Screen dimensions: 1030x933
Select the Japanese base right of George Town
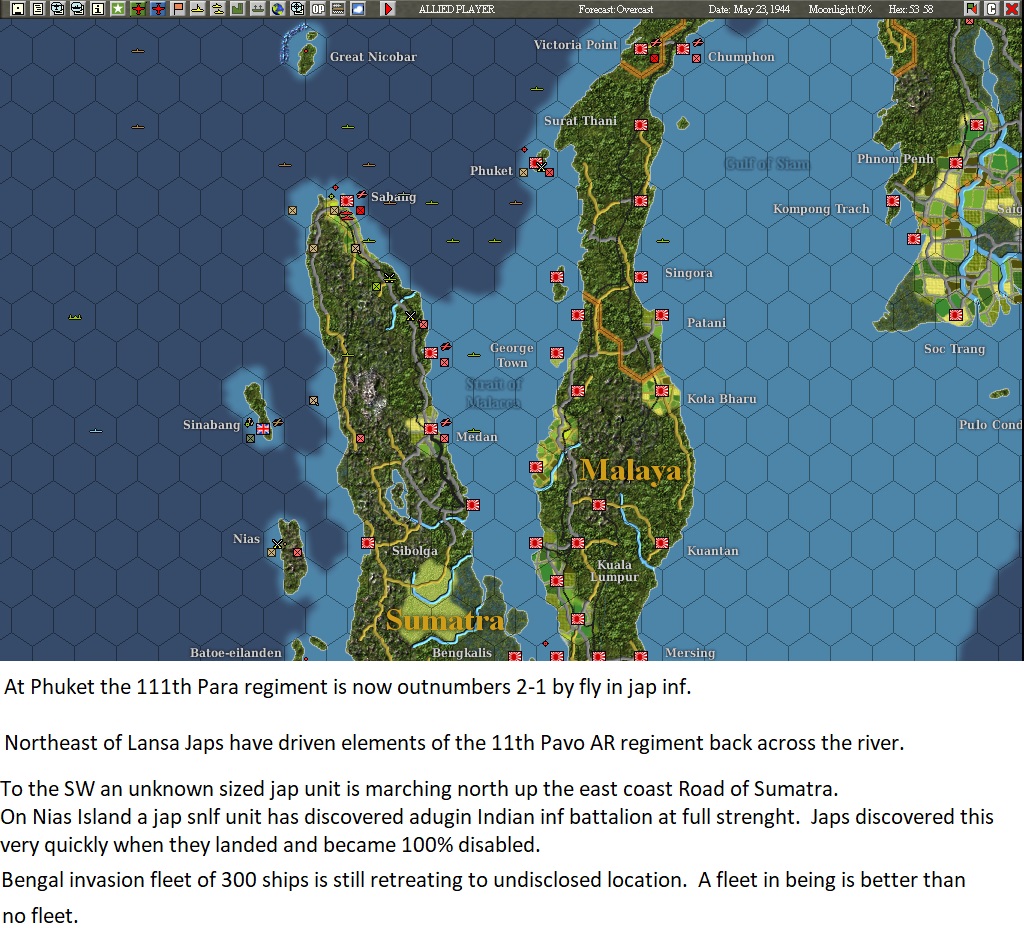[557, 353]
